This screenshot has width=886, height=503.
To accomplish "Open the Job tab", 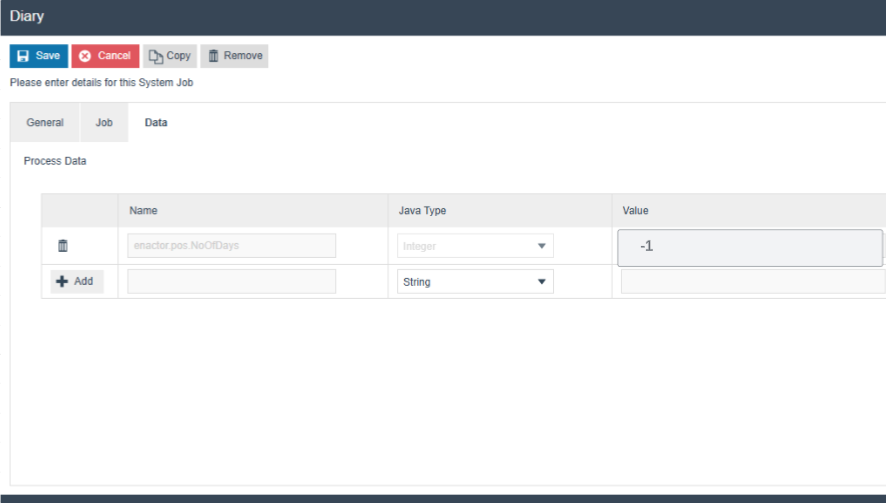I will pyautogui.click(x=104, y=123).
